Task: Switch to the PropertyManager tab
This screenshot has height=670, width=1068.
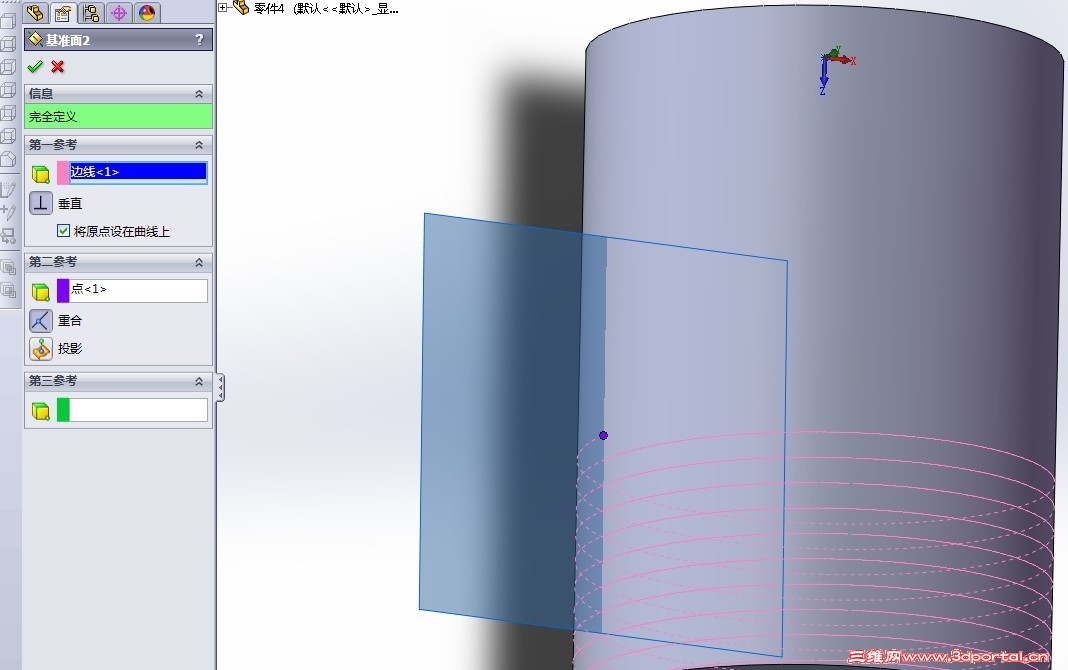Action: (x=63, y=12)
